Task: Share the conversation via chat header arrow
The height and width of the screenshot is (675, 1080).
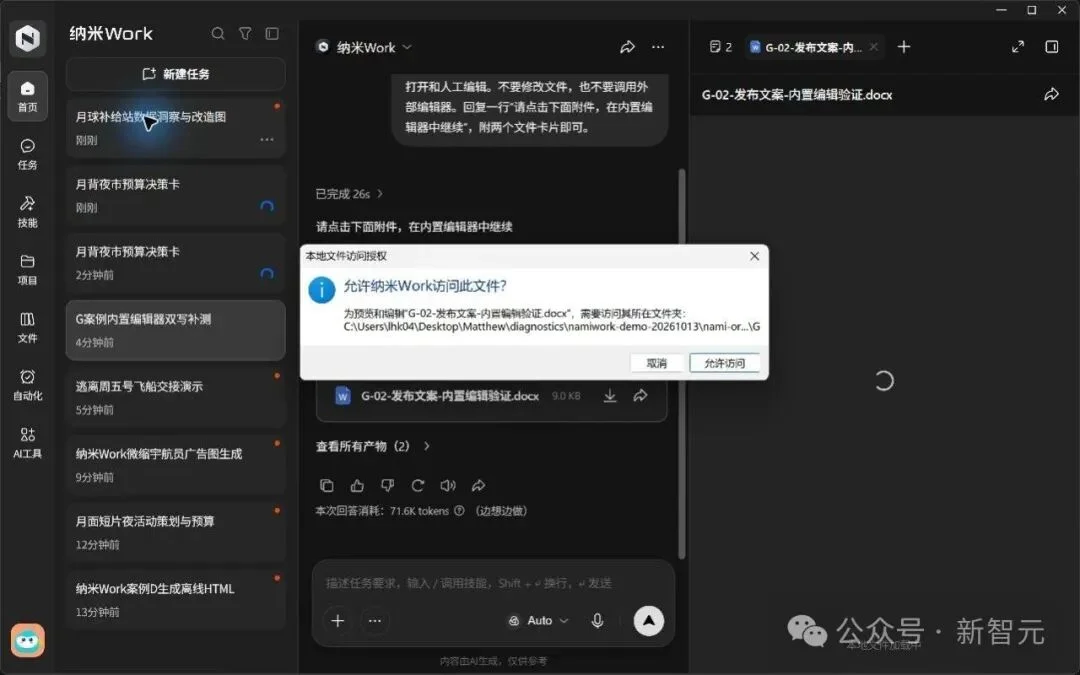Action: (627, 47)
